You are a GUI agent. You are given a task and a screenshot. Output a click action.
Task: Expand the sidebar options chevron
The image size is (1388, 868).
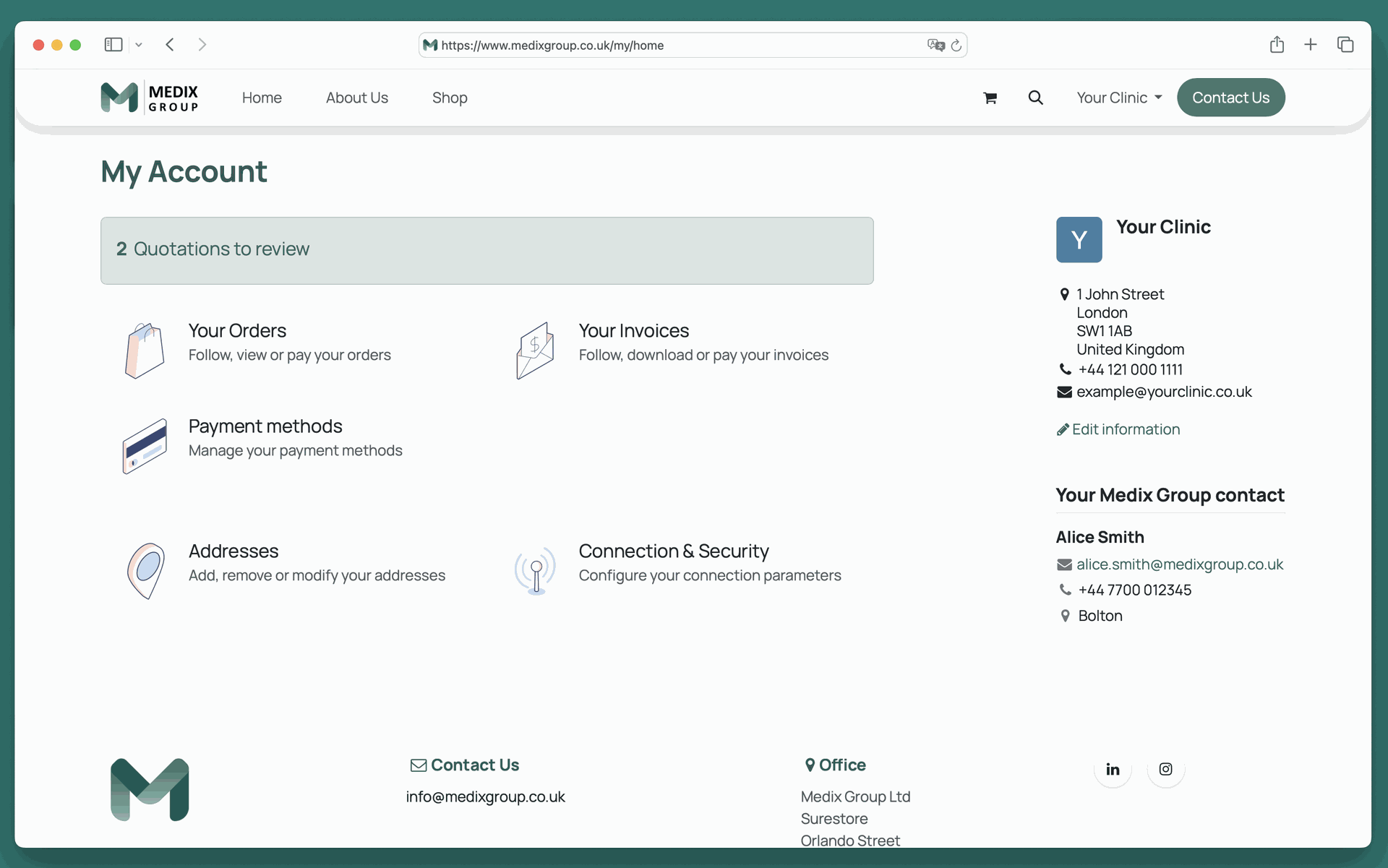139,45
